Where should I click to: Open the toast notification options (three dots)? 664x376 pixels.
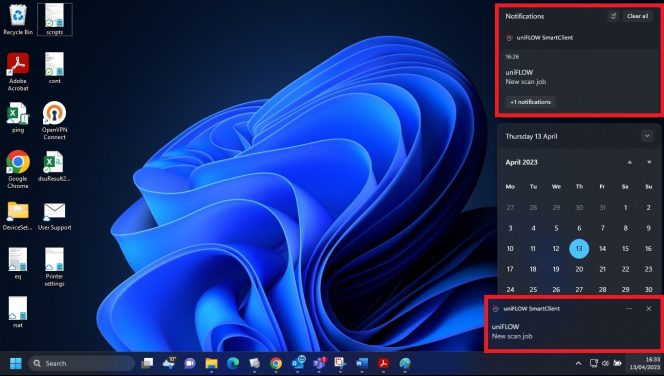[629, 309]
